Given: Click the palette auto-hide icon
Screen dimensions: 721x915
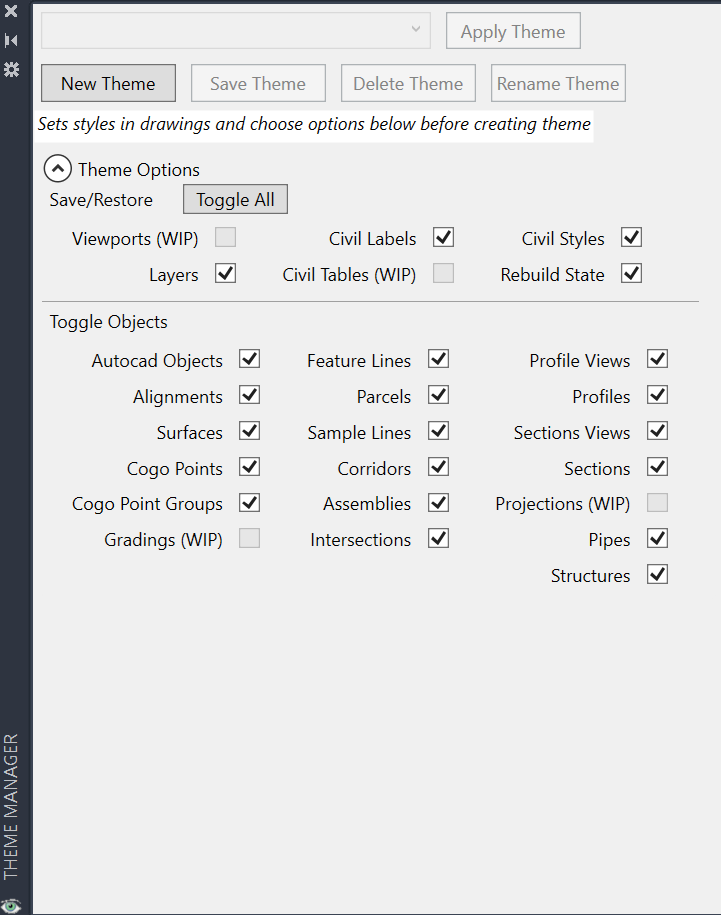Looking at the screenshot, I should [x=11, y=40].
